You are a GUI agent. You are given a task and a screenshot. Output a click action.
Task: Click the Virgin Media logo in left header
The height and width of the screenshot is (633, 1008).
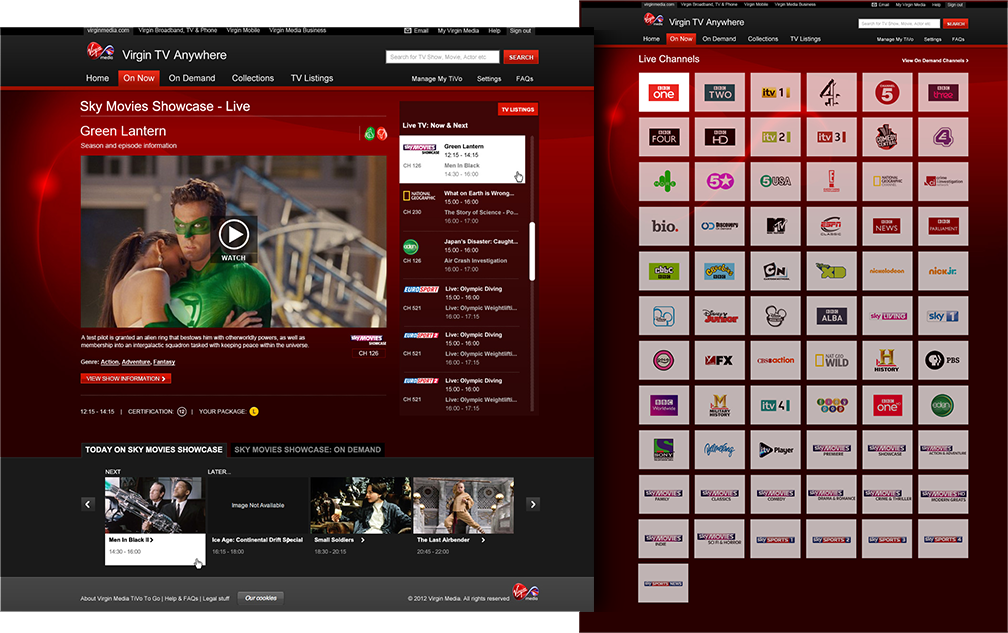click(100, 51)
